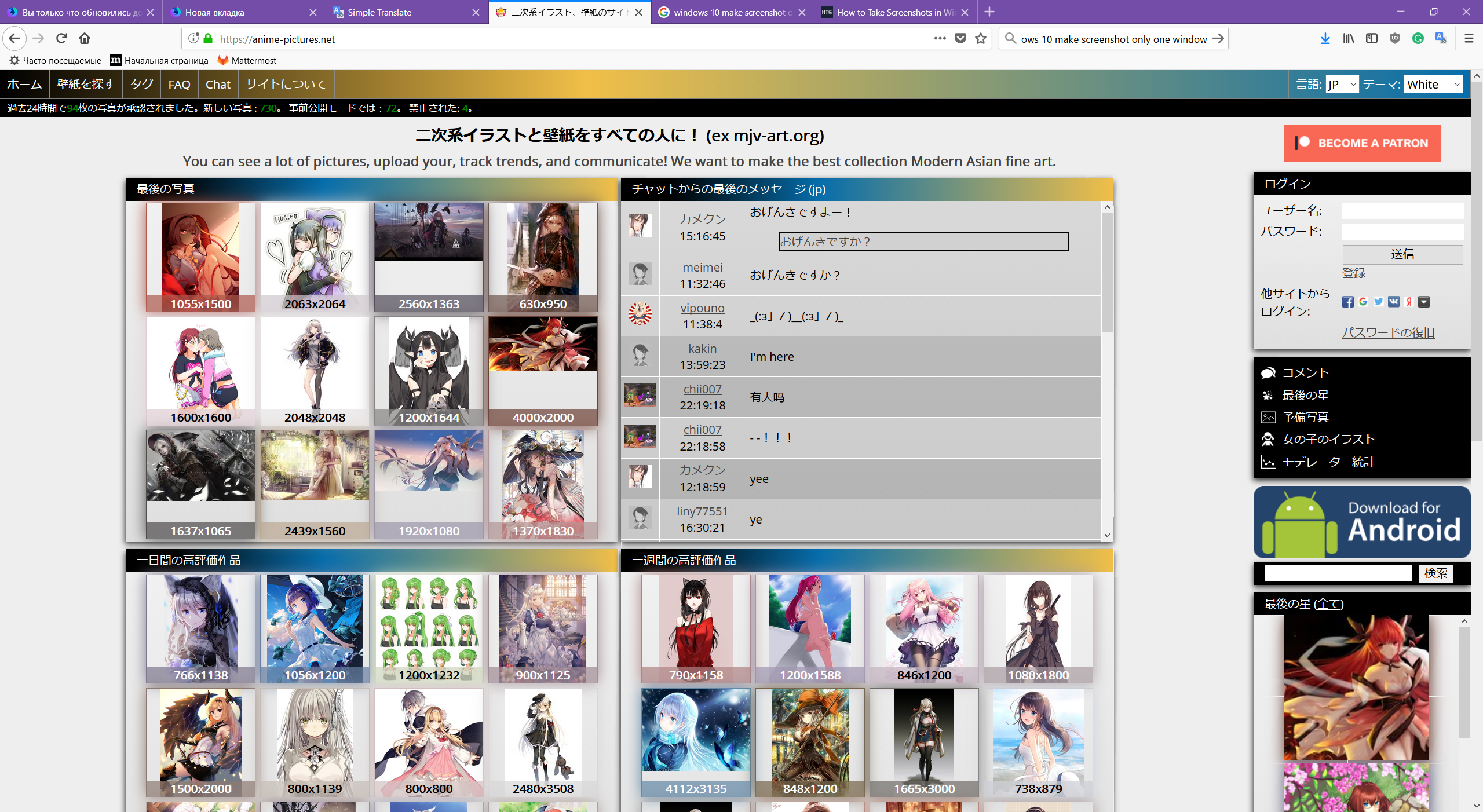Viewport: 1483px width, 812px height.
Task: Switch to the Simple Translate tab
Action: (379, 12)
